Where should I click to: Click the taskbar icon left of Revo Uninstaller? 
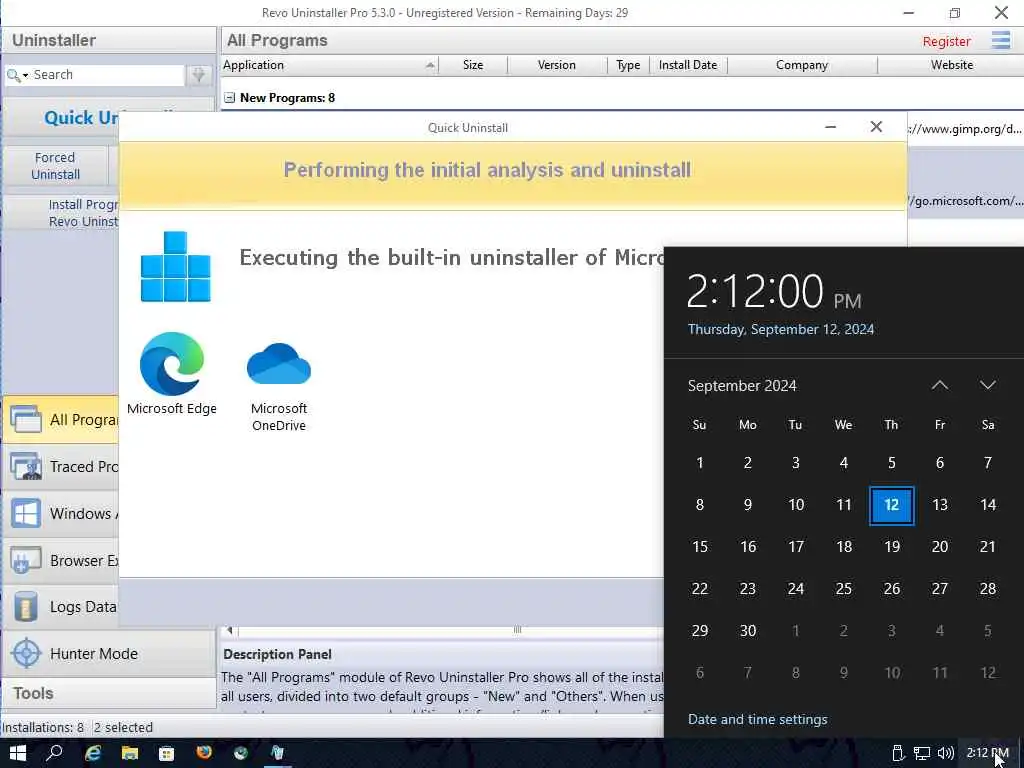pyautogui.click(x=240, y=753)
